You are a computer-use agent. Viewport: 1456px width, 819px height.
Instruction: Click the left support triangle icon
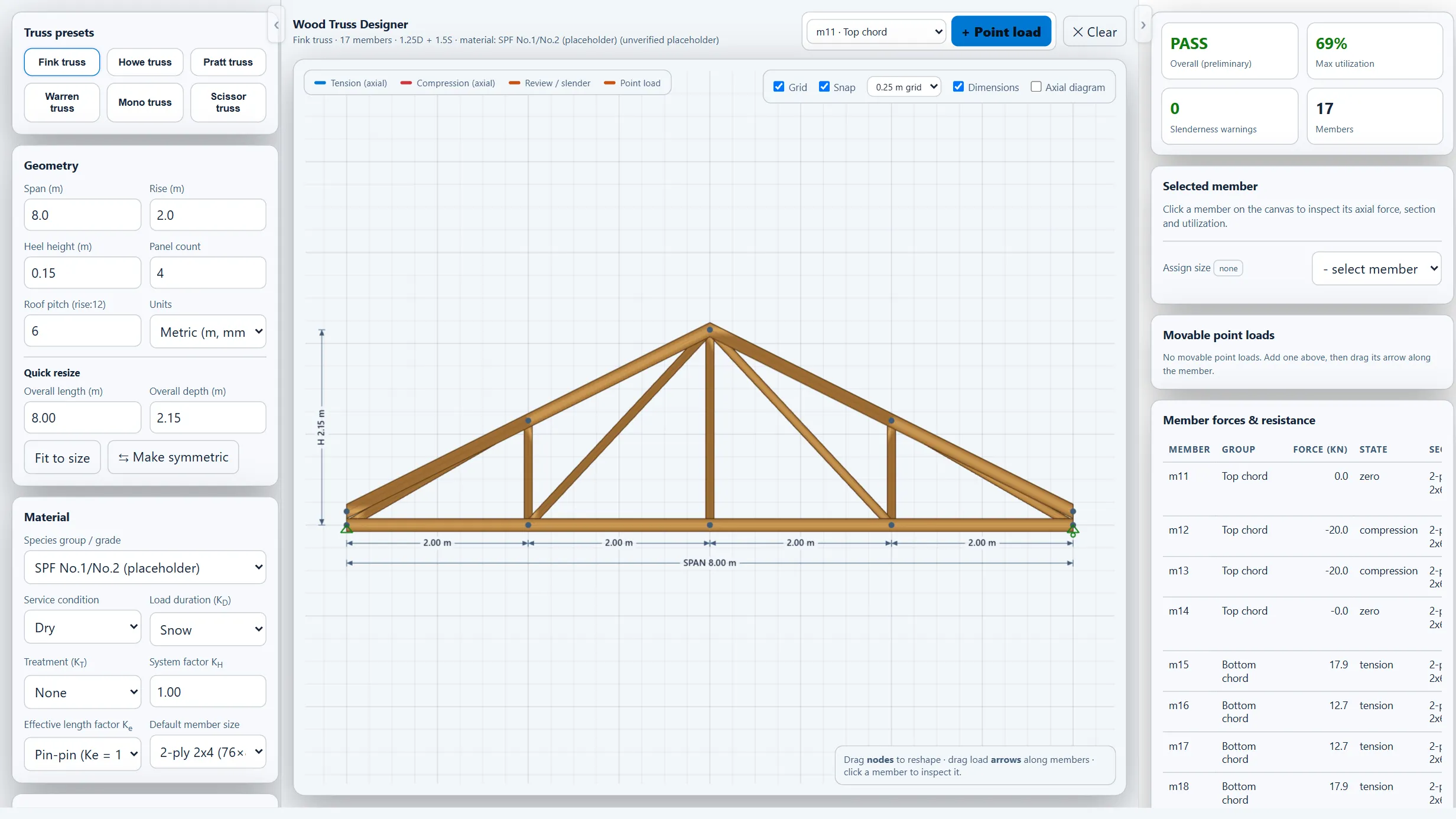click(x=347, y=528)
